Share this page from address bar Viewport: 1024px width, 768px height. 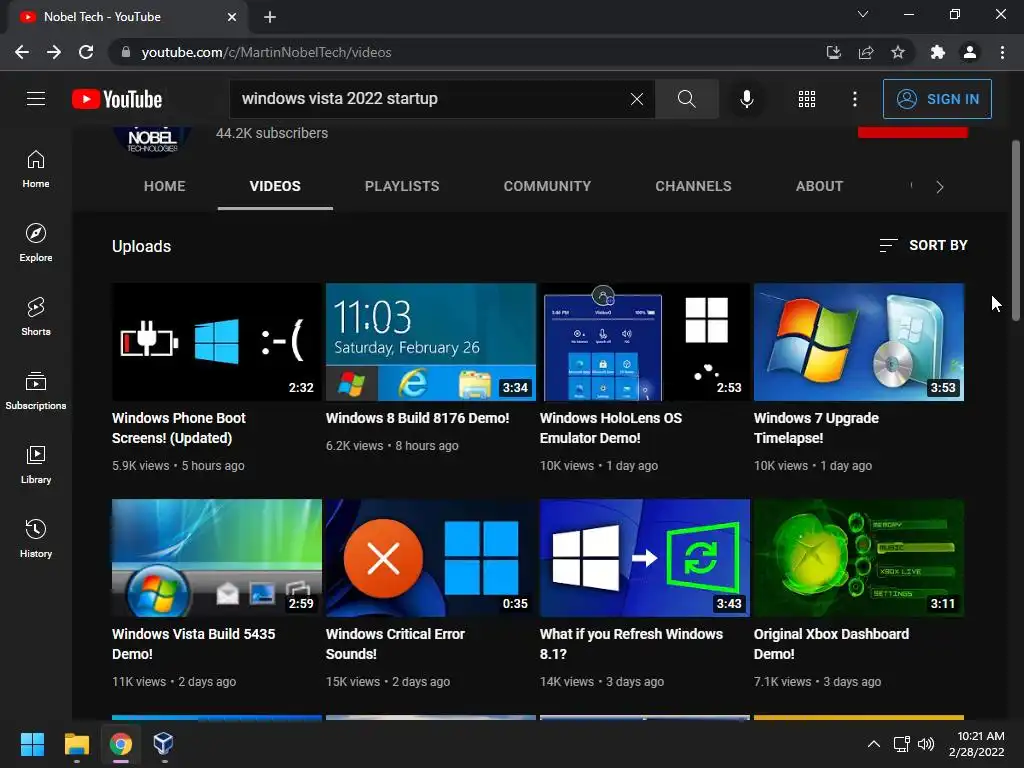[x=866, y=52]
